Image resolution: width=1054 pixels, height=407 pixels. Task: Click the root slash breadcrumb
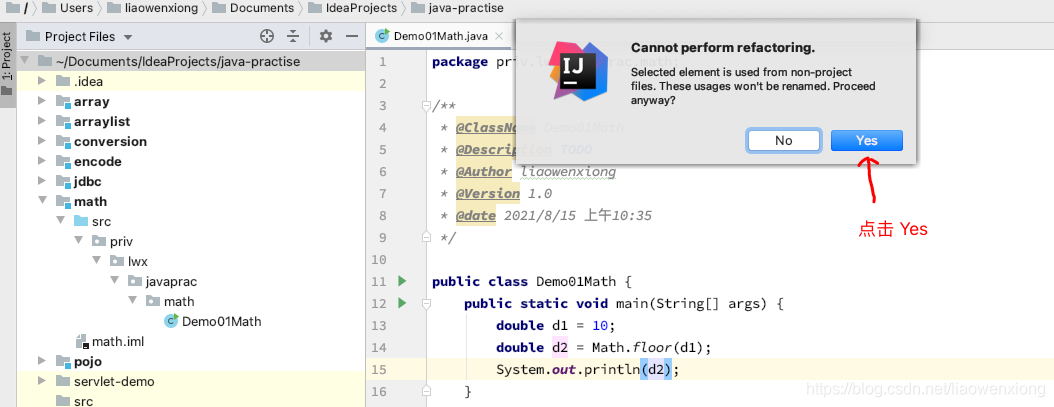17,8
